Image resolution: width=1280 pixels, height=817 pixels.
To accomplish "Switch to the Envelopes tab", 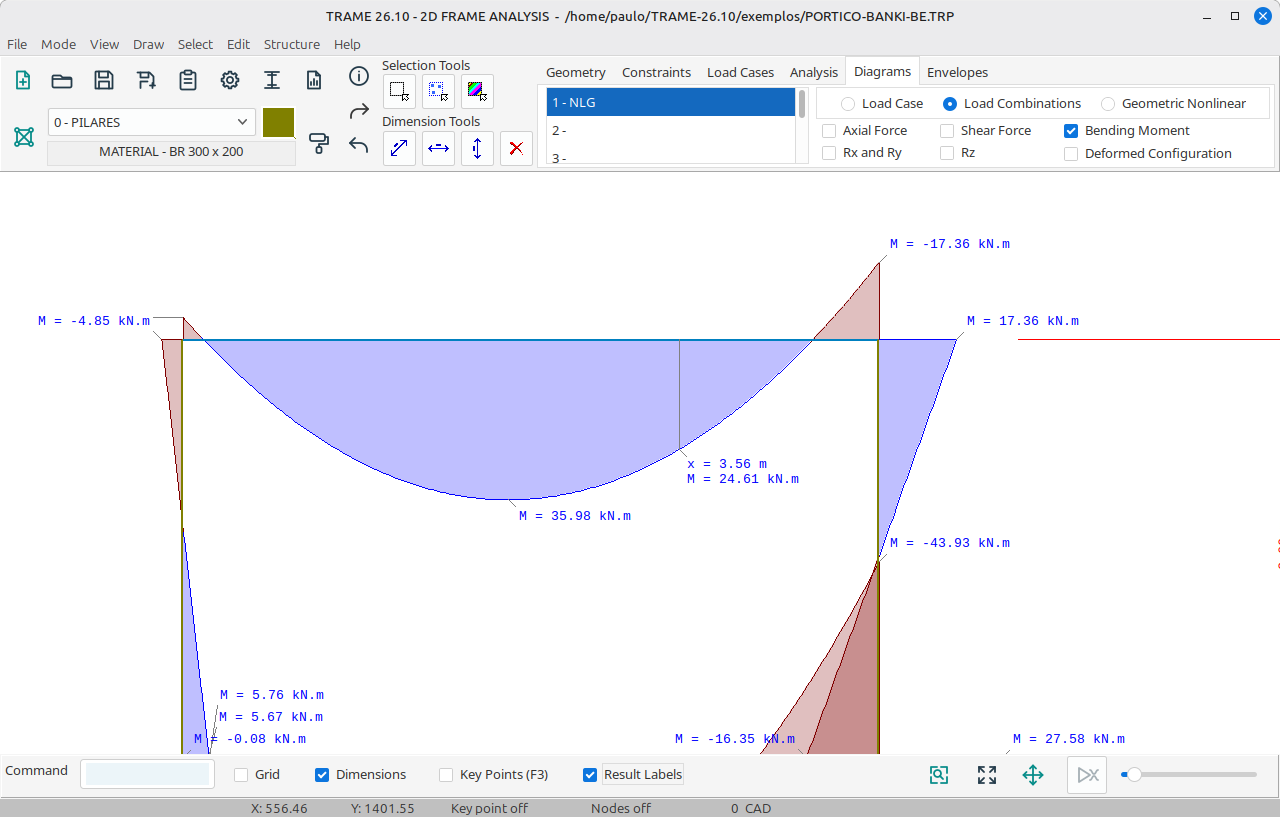I will coord(957,72).
